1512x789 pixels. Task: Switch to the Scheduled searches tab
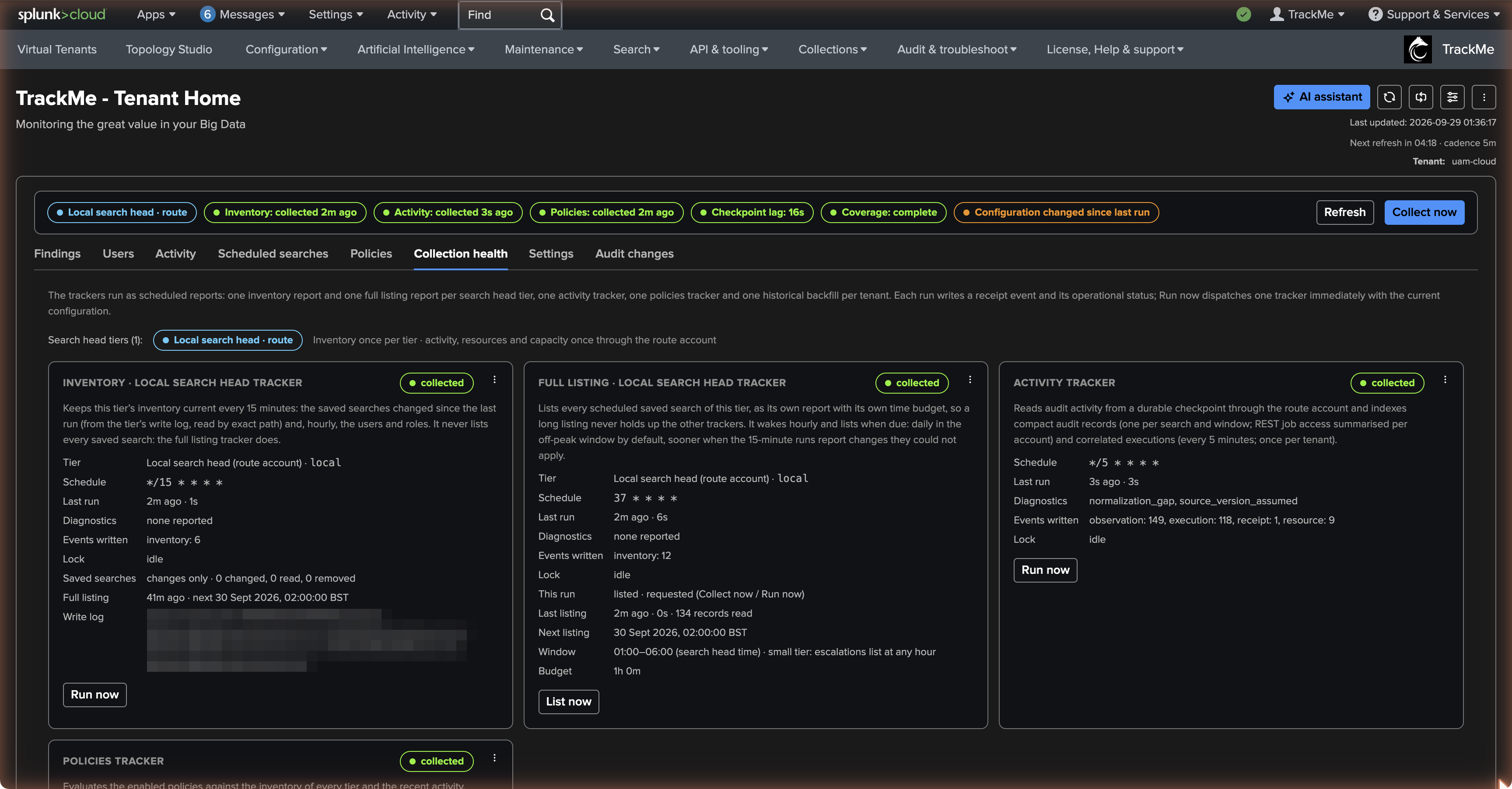[x=273, y=253]
